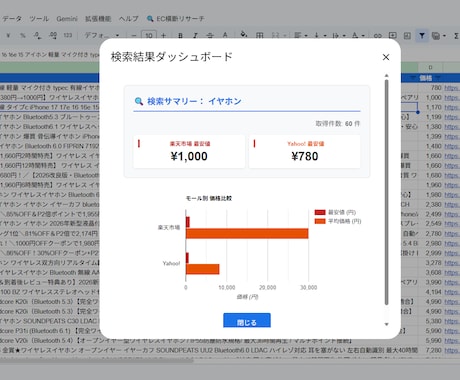Open the horizontal align dropdown
Viewport: 460px width, 380px height.
pos(301,35)
